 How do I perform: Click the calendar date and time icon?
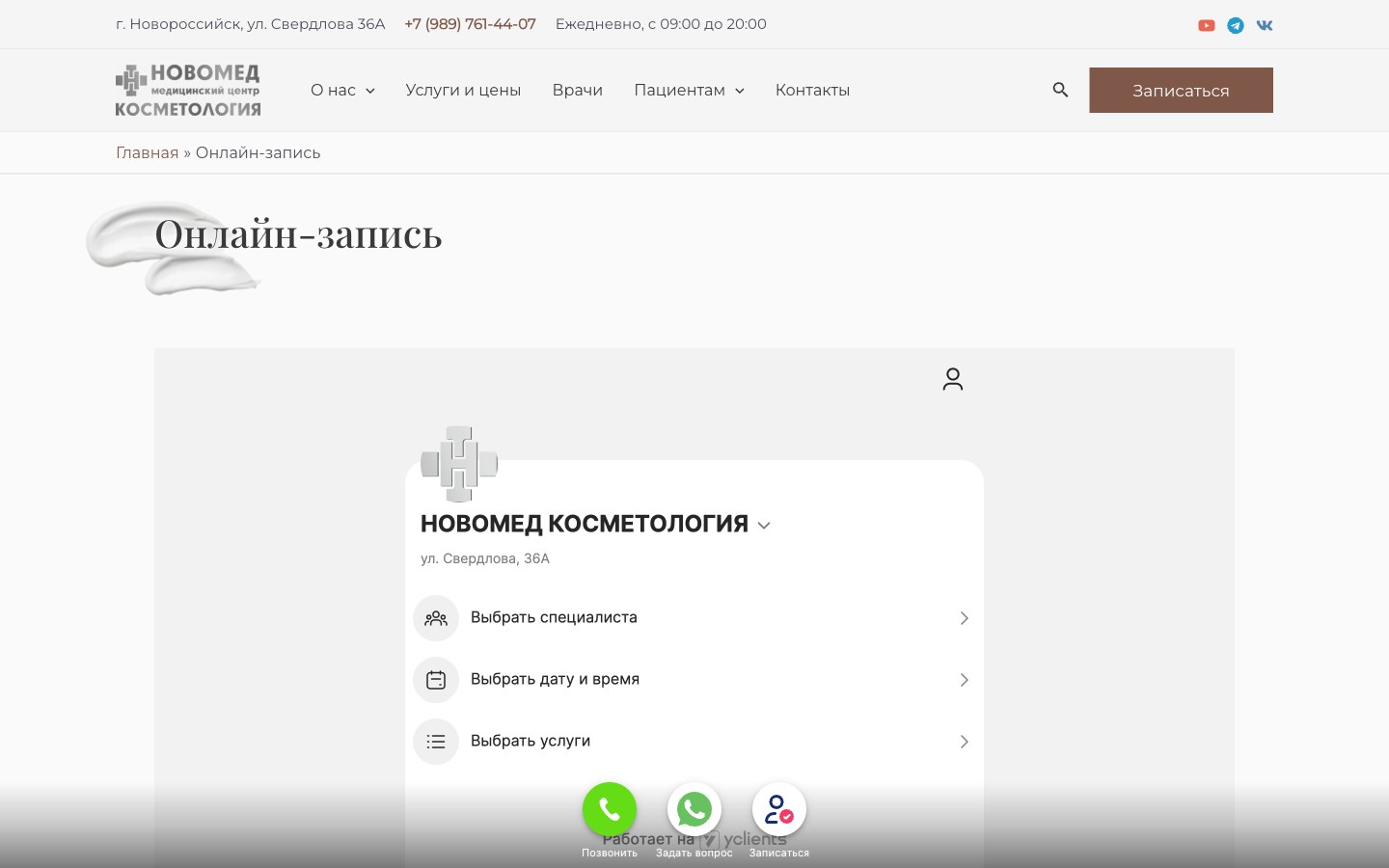[436, 680]
